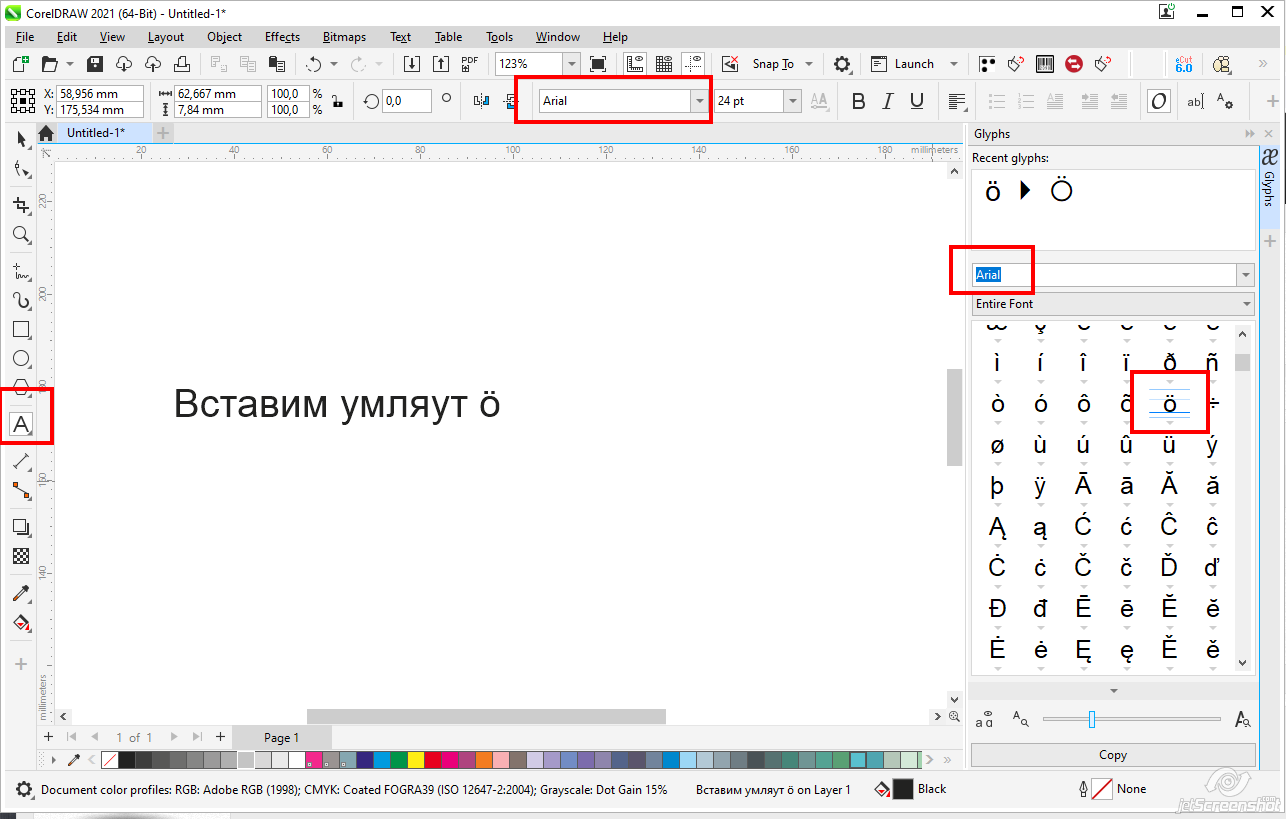Select the Text tool in the toolbox
1286x819 pixels.
[21, 424]
